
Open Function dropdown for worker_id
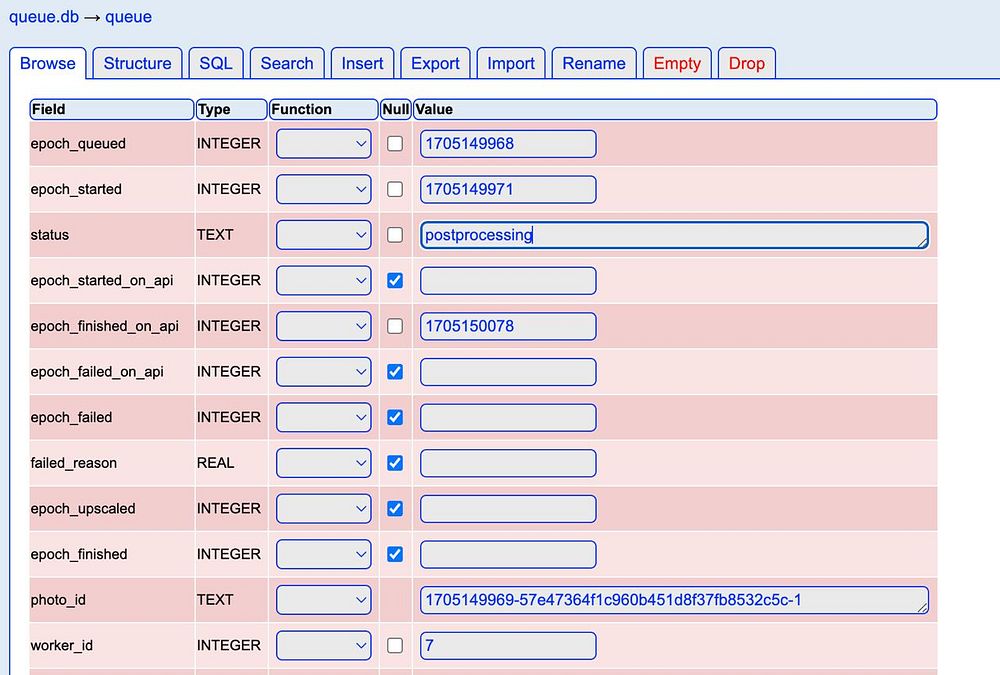(x=323, y=646)
